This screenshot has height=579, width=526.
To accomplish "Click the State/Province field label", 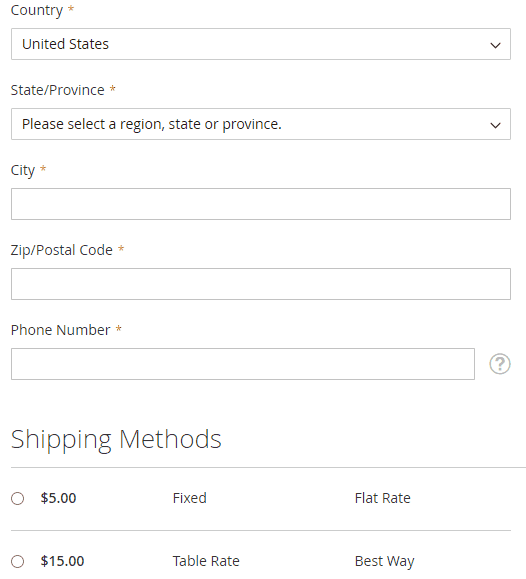I will tap(57, 90).
